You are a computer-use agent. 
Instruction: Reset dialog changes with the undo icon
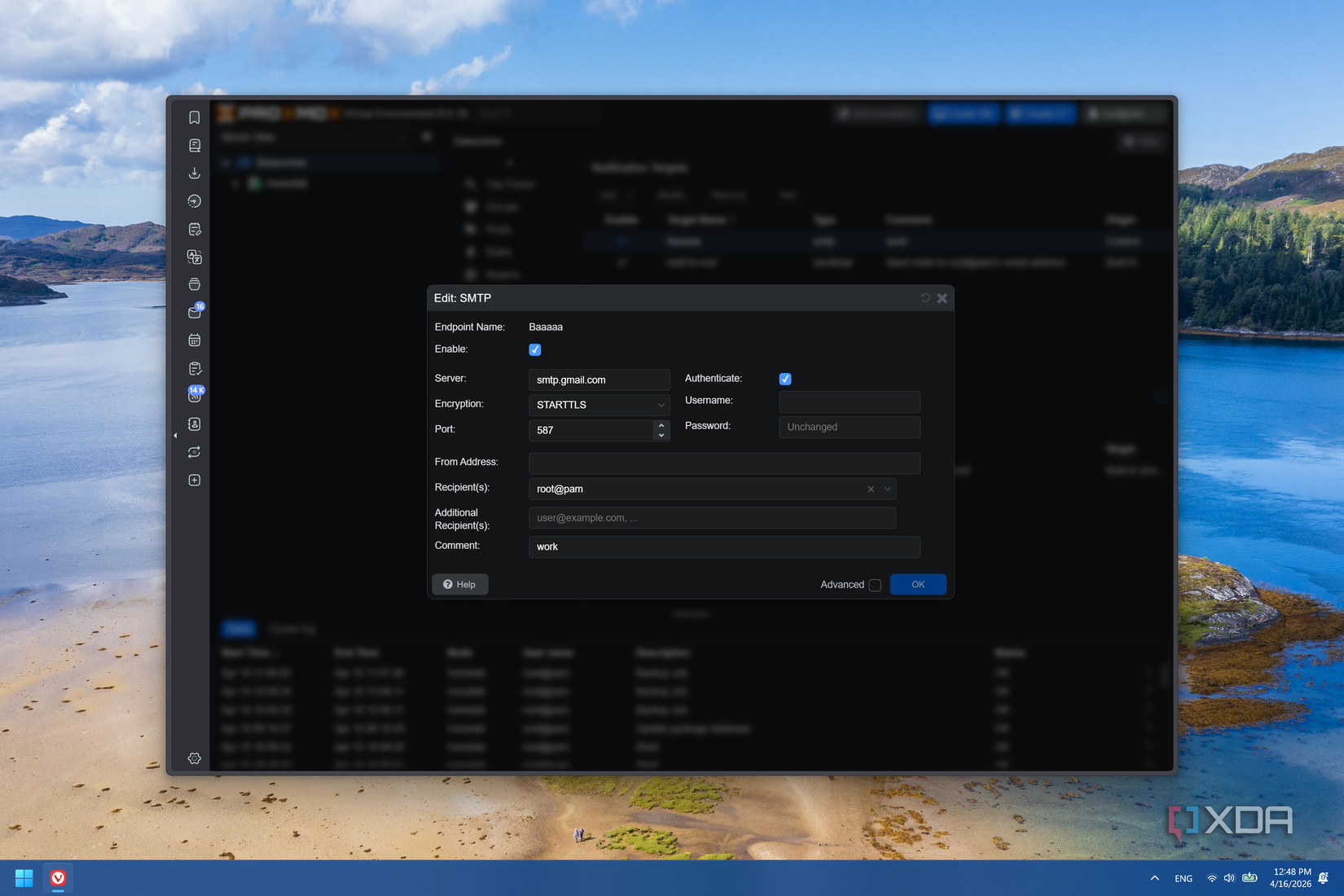[925, 298]
